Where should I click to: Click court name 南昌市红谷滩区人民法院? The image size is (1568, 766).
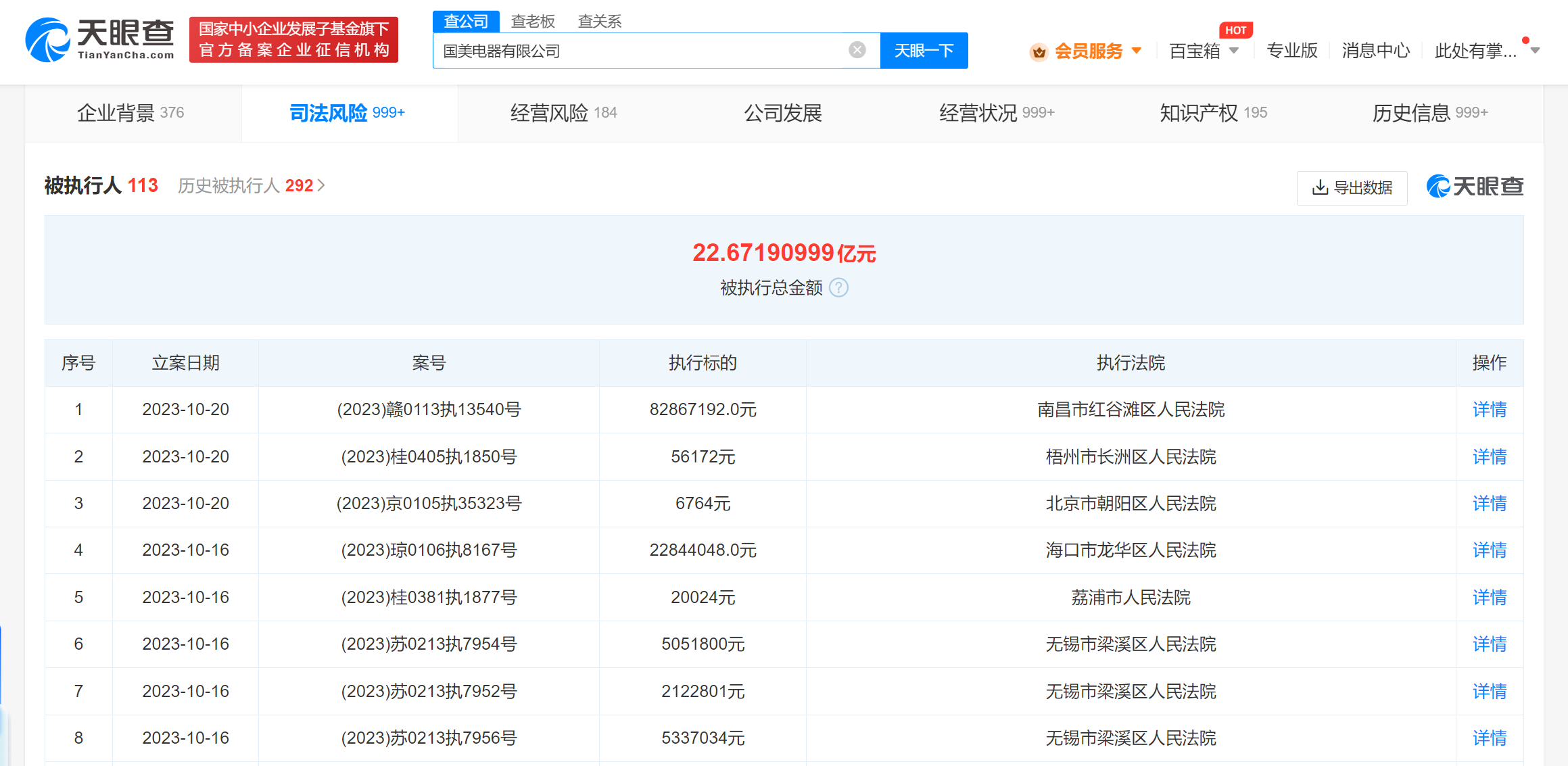(x=1131, y=410)
